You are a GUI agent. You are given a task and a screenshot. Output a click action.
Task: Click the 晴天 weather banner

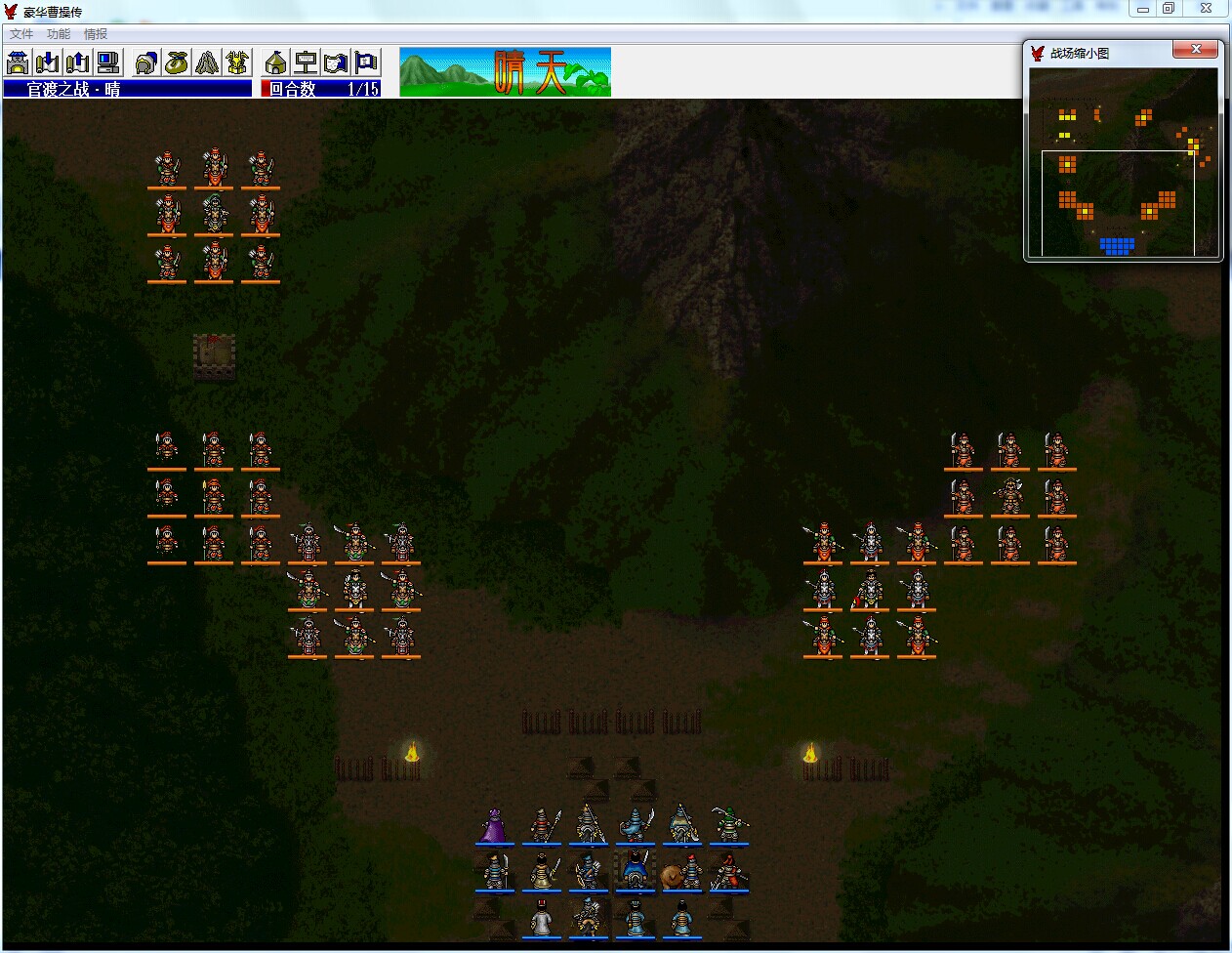coord(505,72)
